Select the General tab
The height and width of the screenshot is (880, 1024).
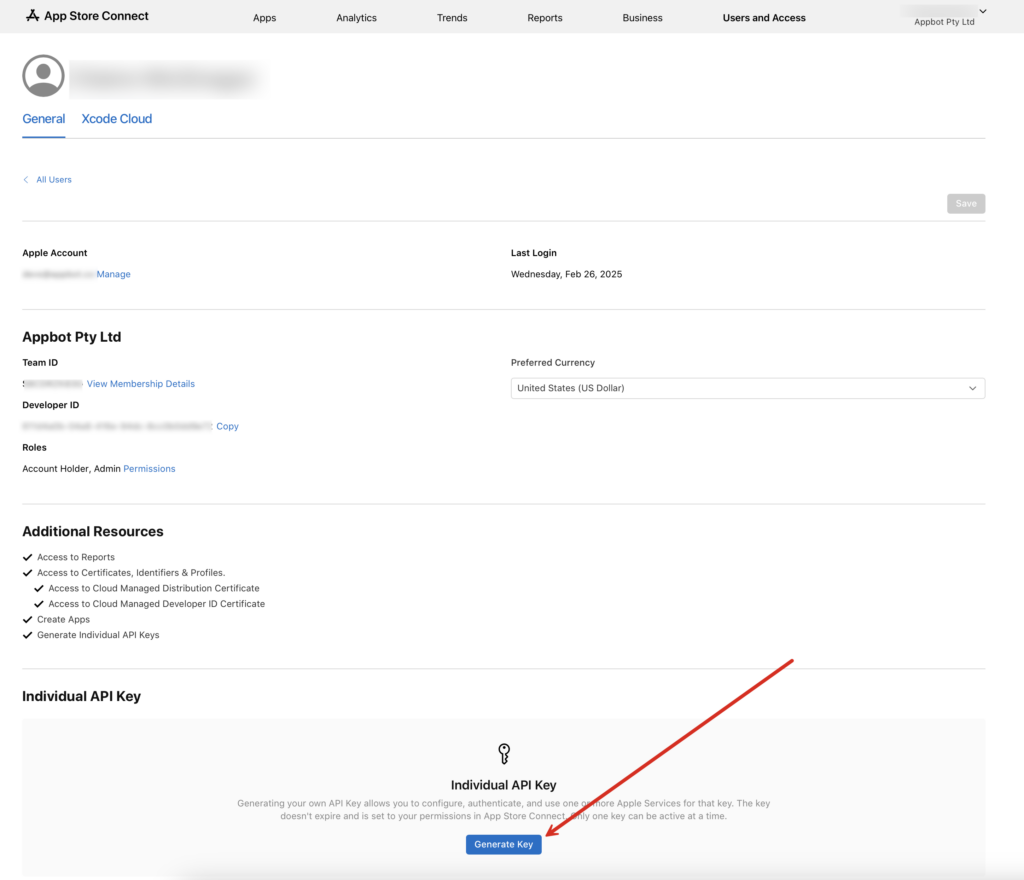(43, 118)
